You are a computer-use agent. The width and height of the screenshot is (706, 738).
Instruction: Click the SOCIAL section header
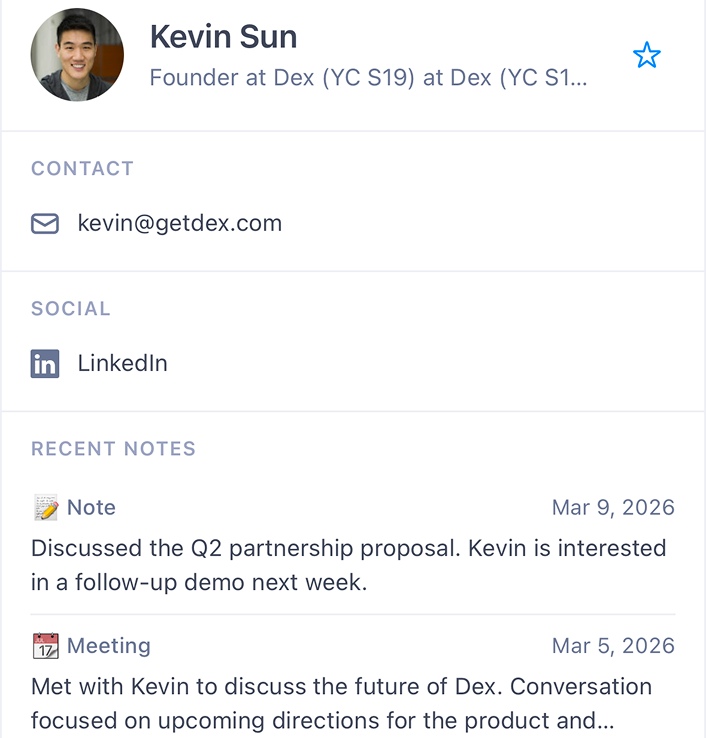[x=71, y=309]
